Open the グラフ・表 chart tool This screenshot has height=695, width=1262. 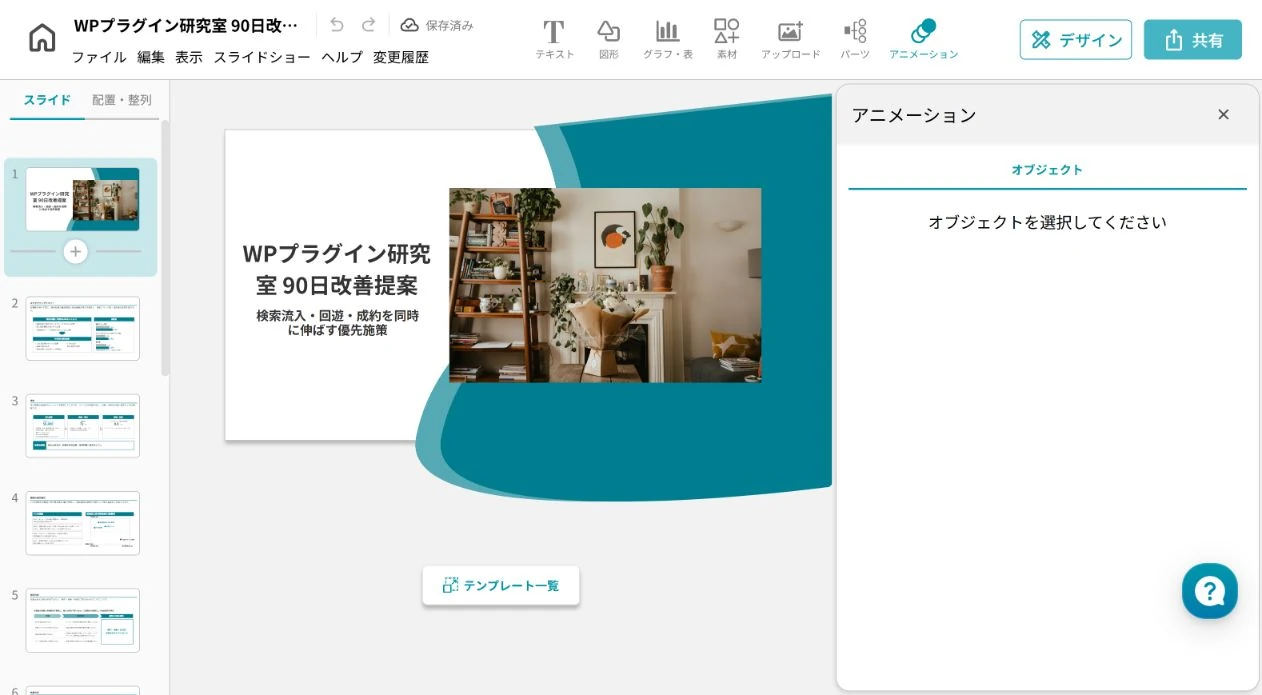click(667, 40)
